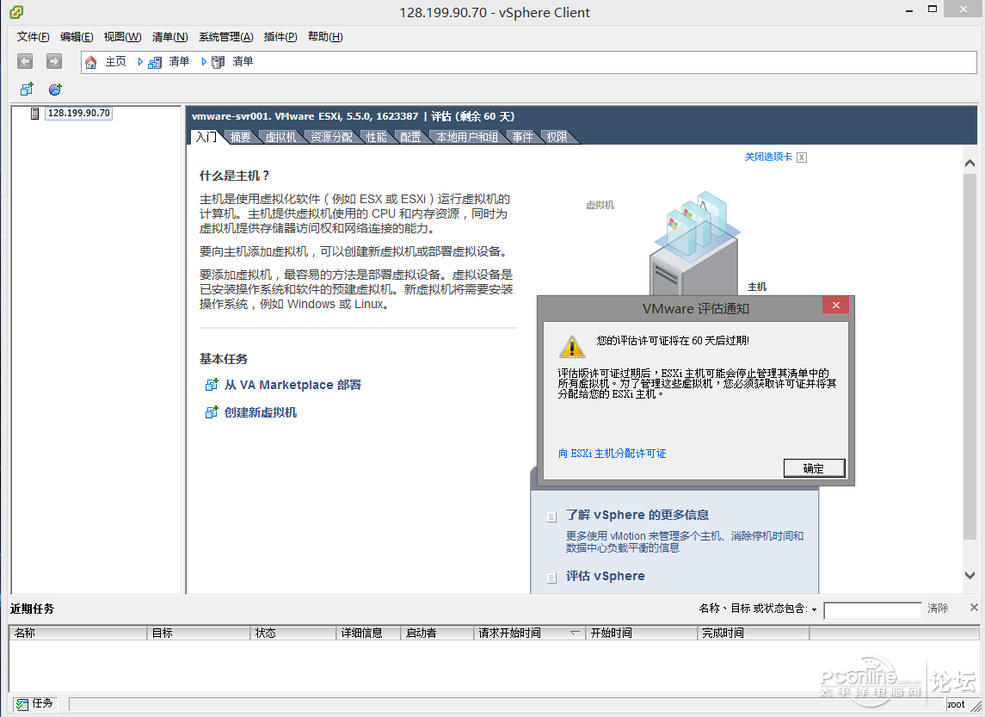
Task: Click the 清除 filter button
Action: pyautogui.click(x=938, y=608)
